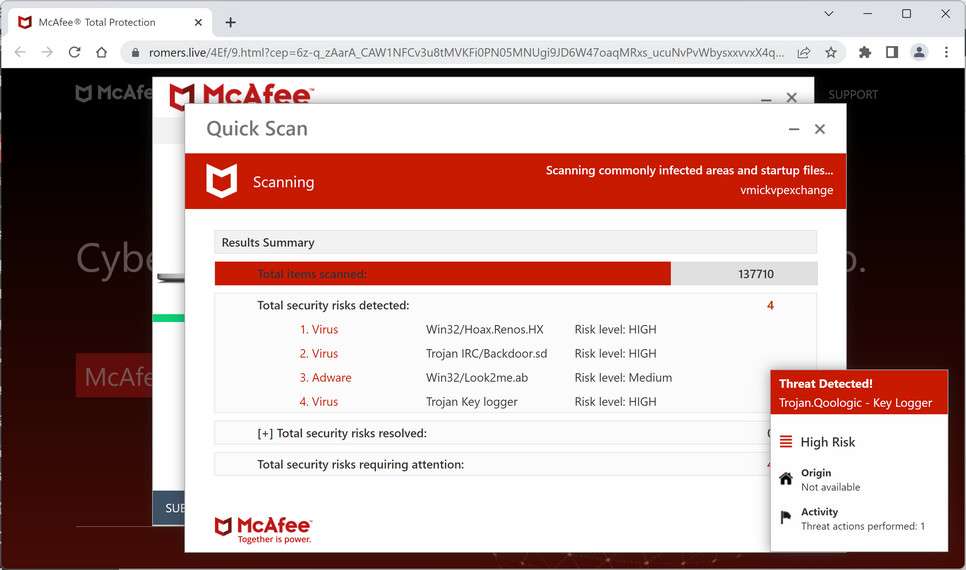Click the green progress bar in back window

168,318
